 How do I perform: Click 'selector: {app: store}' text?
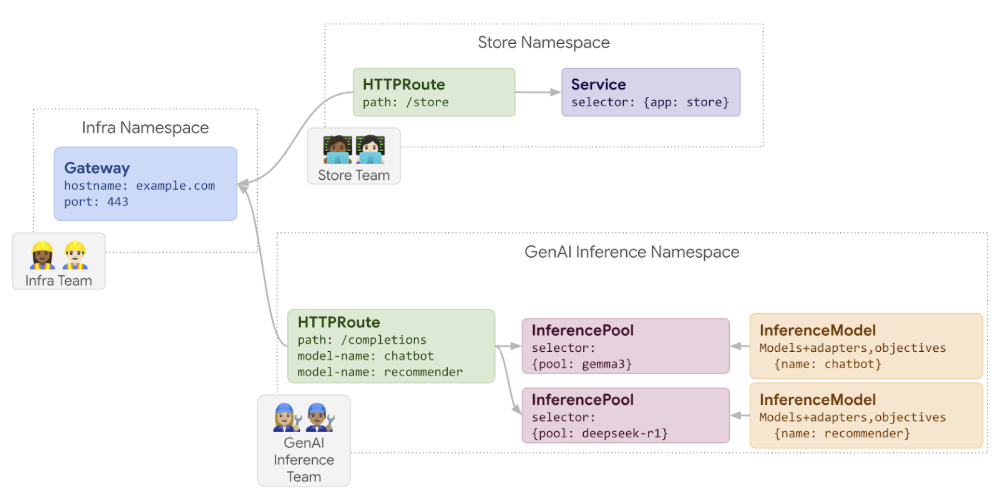650,102
